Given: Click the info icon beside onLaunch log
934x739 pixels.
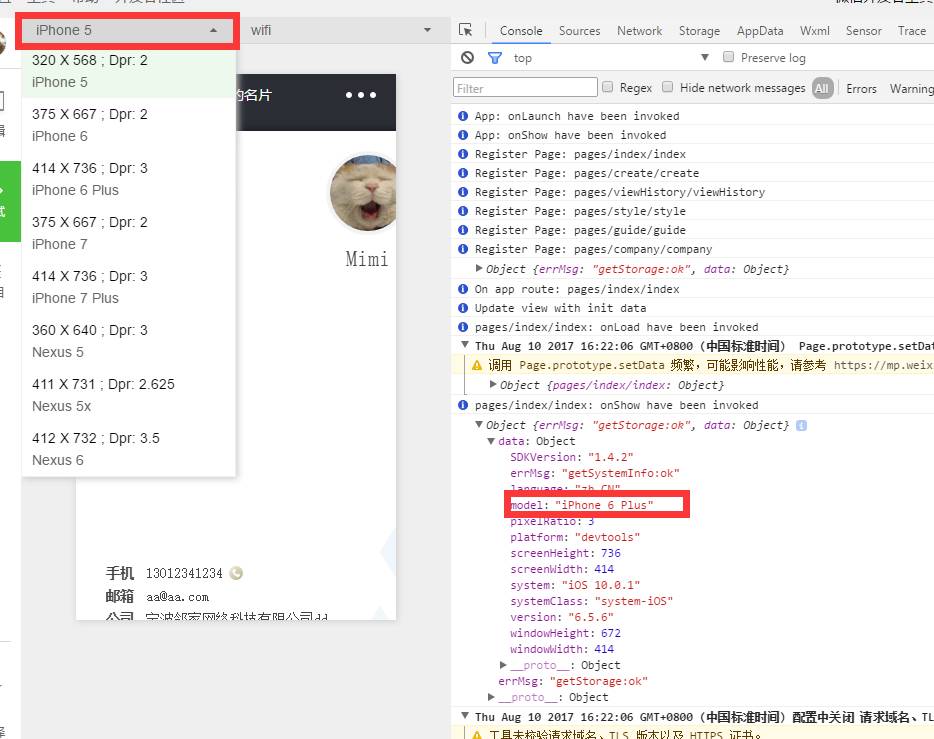Looking at the screenshot, I should [x=463, y=116].
